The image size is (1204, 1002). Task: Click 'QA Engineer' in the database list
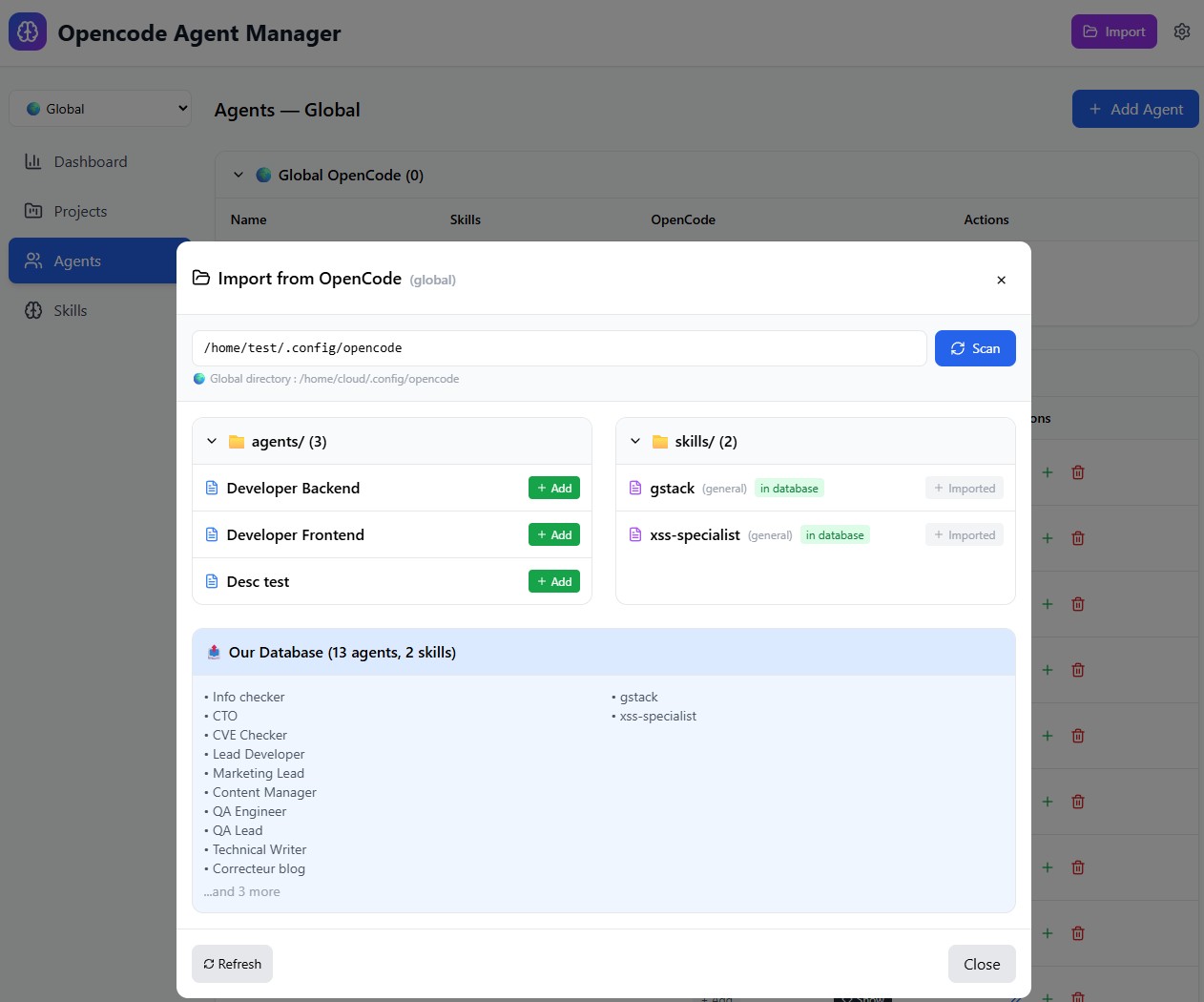tap(249, 811)
